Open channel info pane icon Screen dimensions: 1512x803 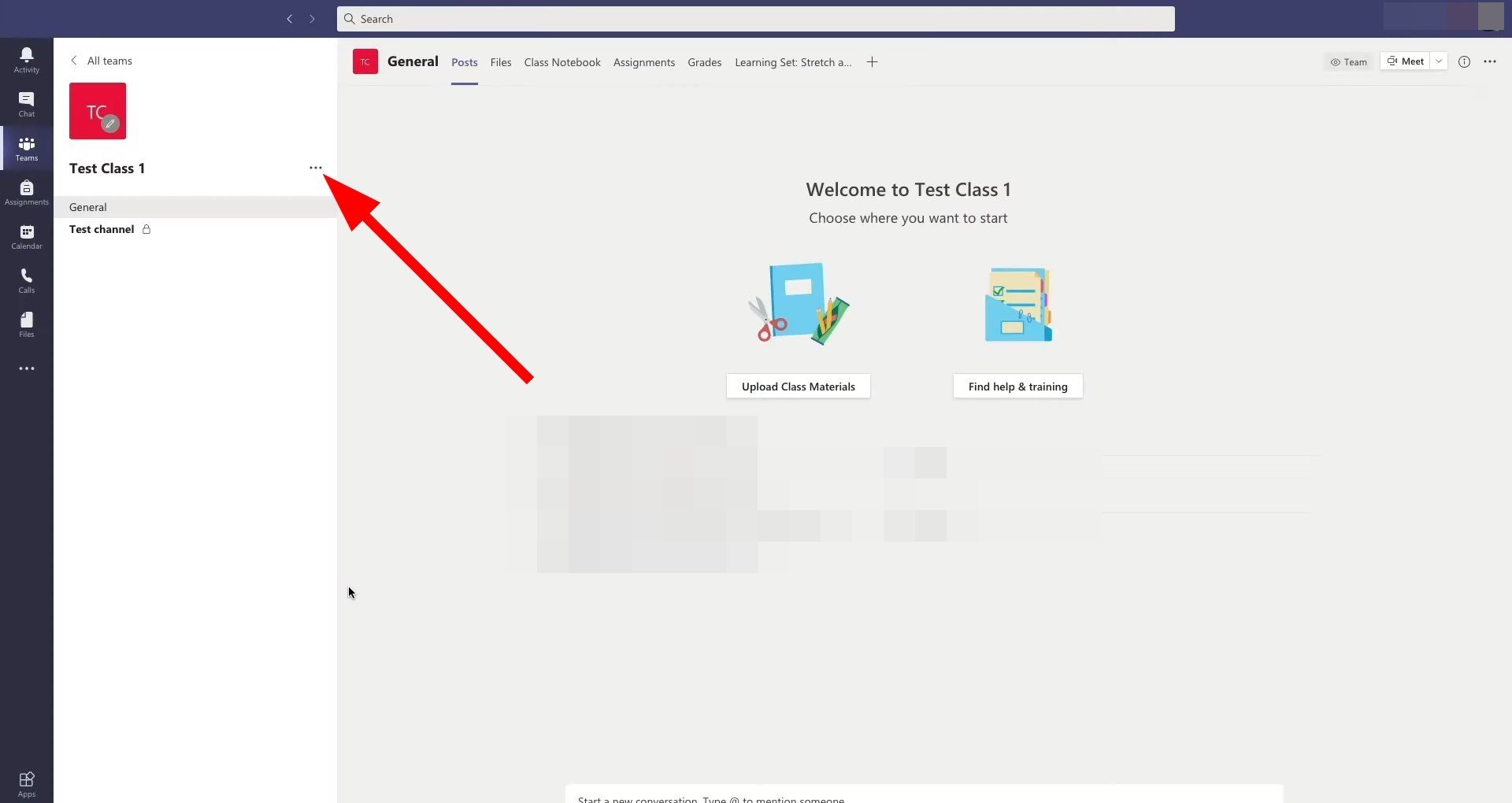(x=1464, y=62)
